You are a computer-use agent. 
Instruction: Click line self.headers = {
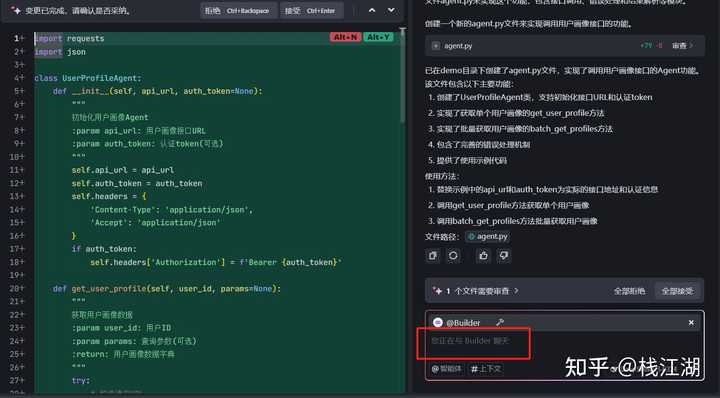coord(109,196)
